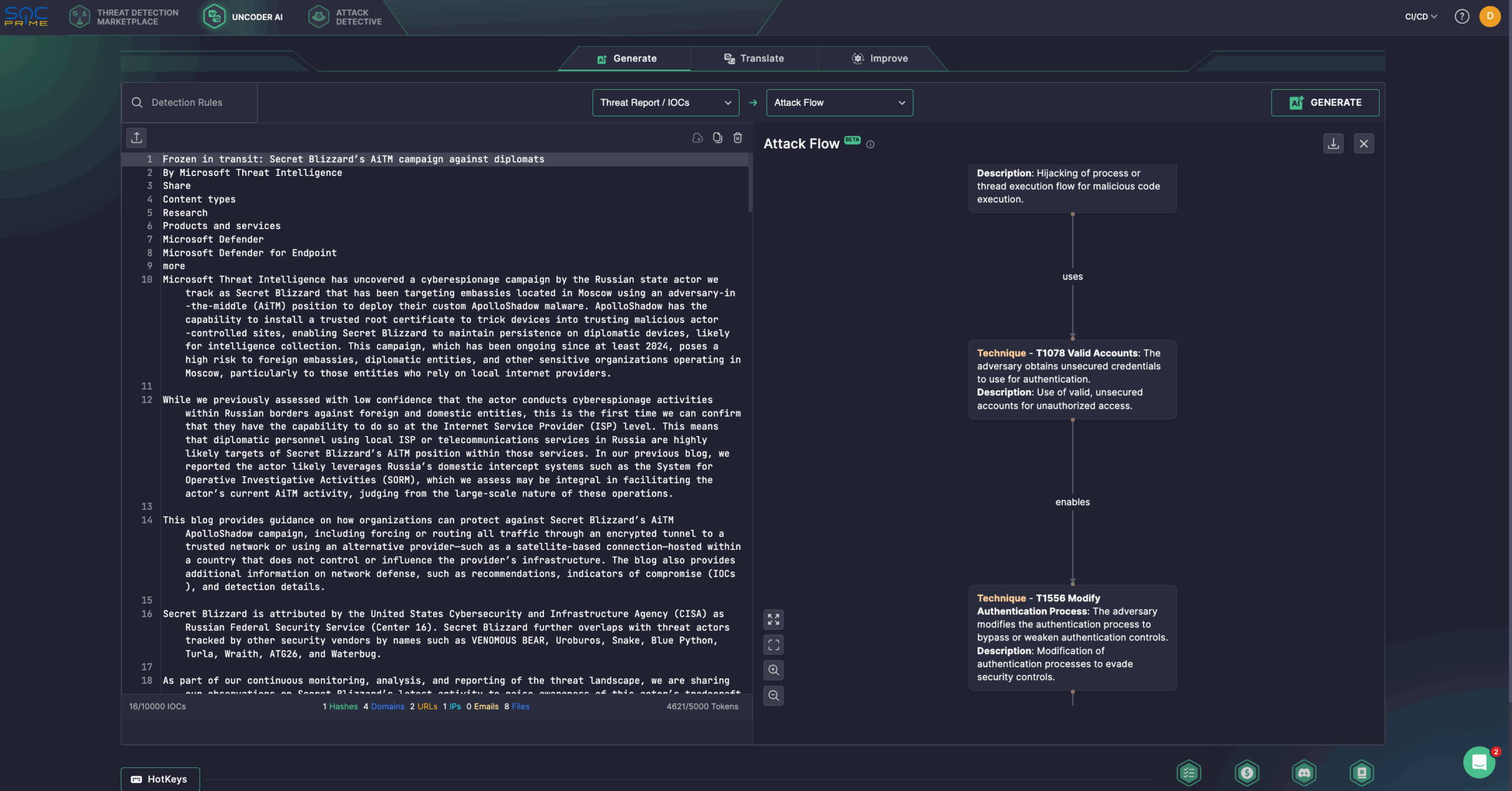Expand the CI/CD dropdown
This screenshot has height=791, width=1512.
point(1420,17)
